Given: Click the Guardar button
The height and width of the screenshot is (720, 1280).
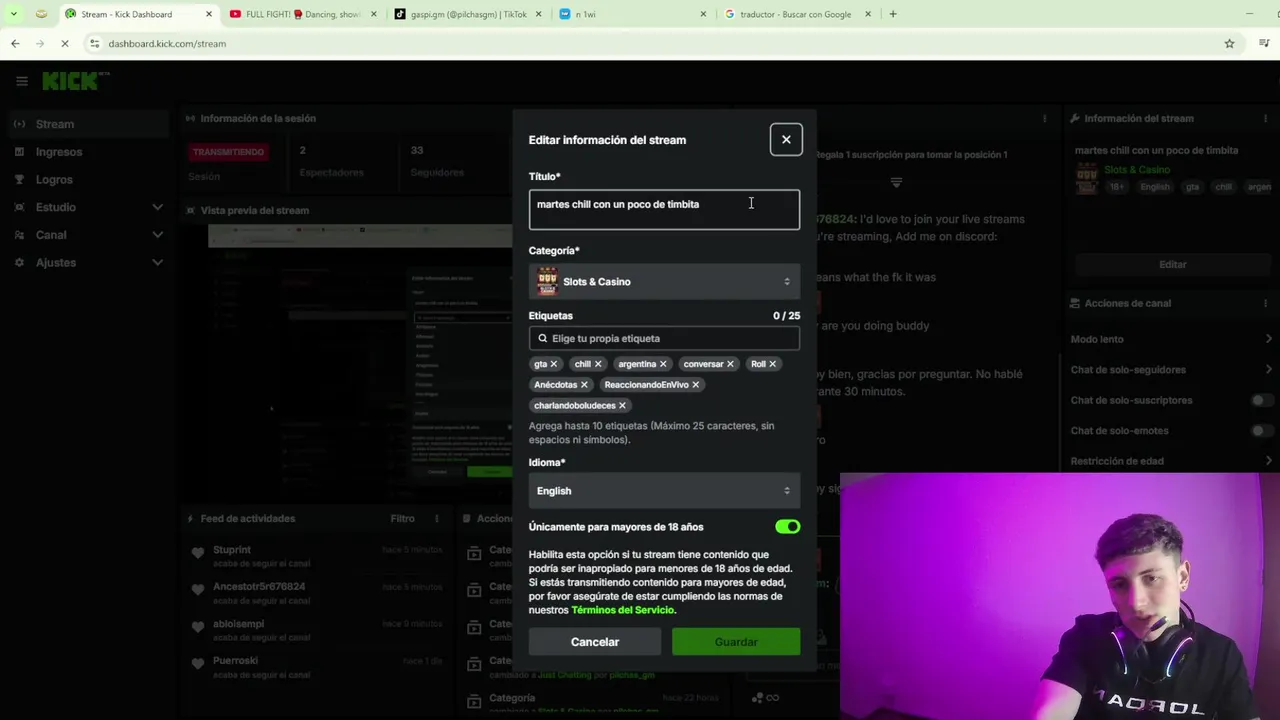Looking at the screenshot, I should tap(736, 642).
